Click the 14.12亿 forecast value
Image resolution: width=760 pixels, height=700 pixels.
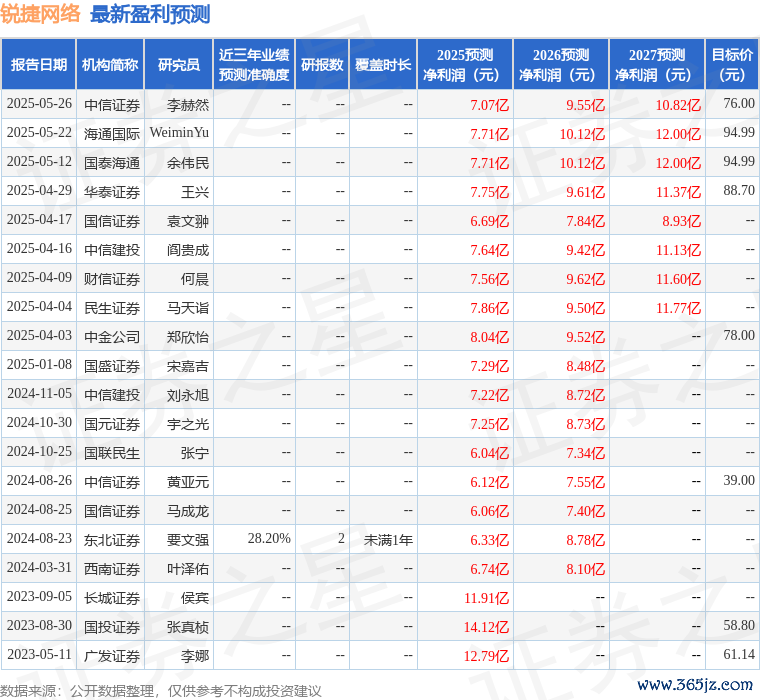pos(486,627)
